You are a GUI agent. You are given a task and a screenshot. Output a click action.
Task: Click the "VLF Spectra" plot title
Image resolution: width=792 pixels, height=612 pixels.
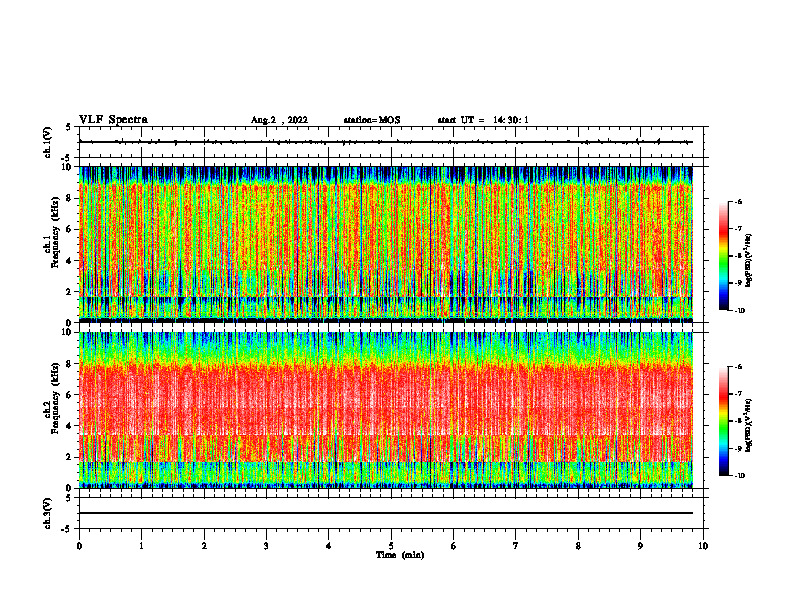coord(113,120)
